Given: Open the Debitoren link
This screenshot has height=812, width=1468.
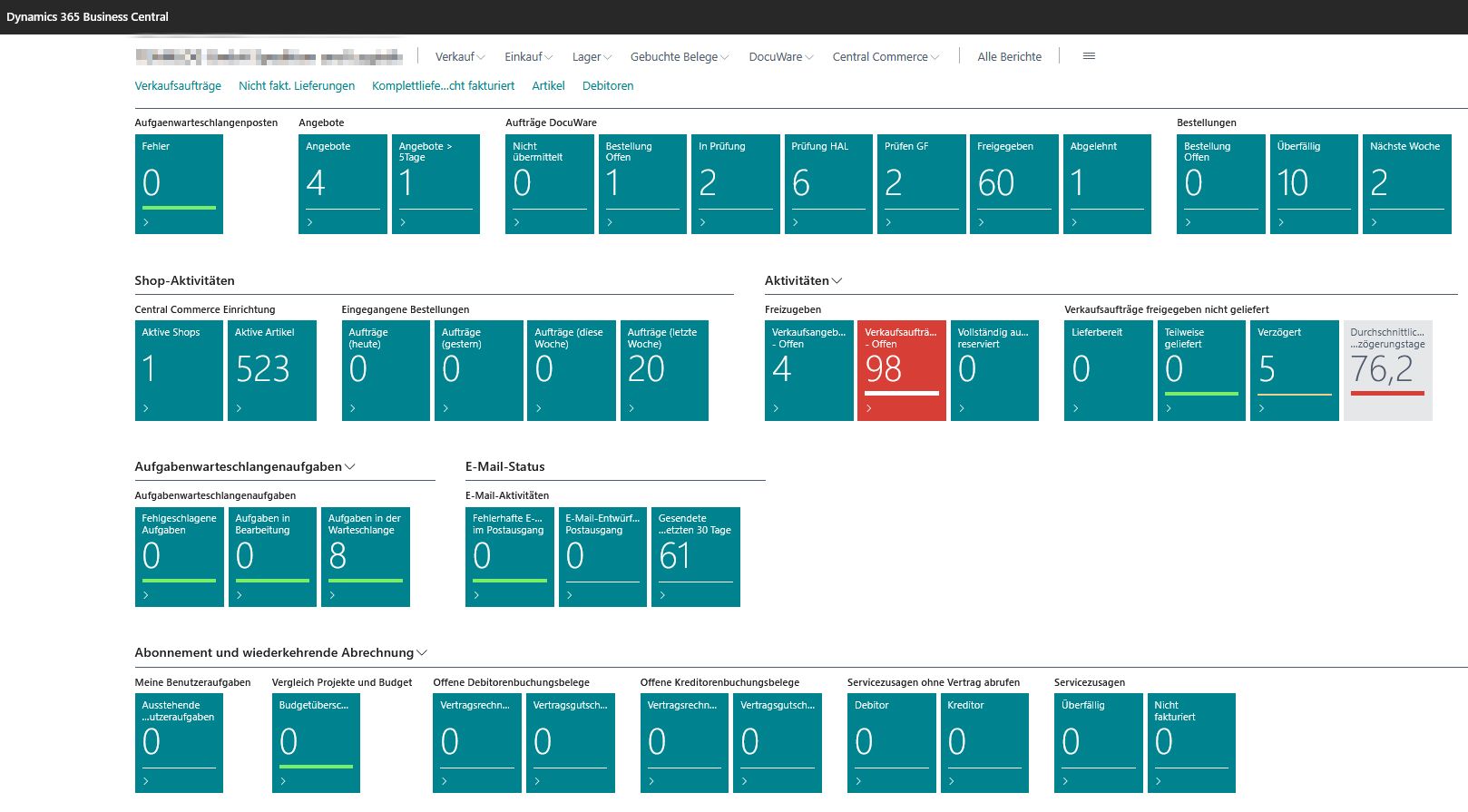Looking at the screenshot, I should point(608,86).
